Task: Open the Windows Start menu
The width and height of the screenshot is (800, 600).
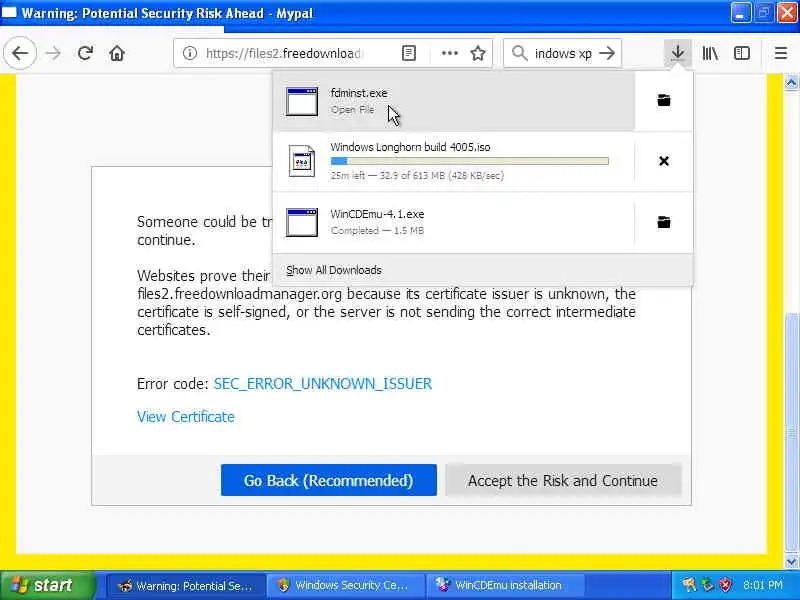Action: click(x=48, y=585)
